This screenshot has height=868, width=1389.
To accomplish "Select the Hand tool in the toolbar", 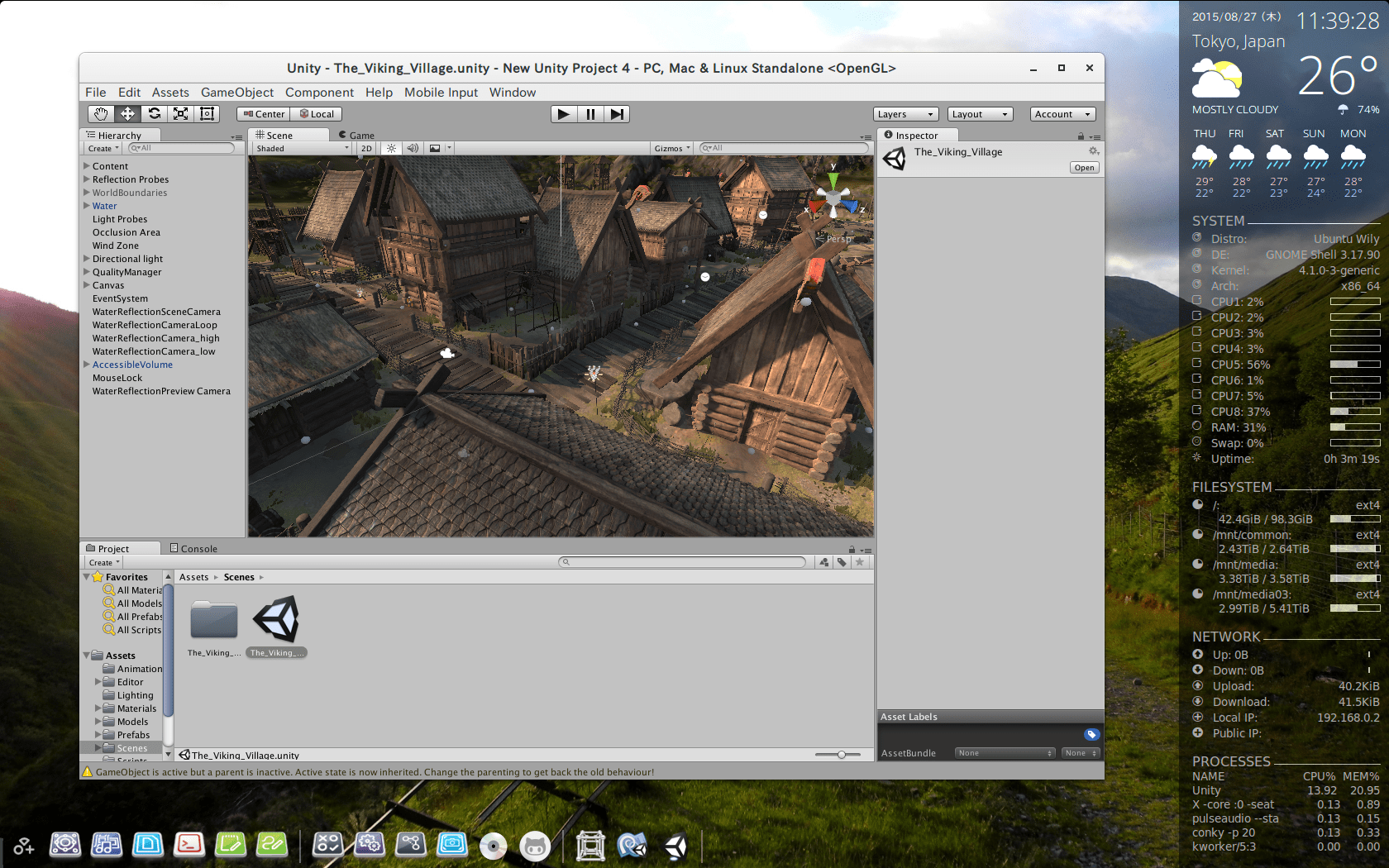I will 103,113.
